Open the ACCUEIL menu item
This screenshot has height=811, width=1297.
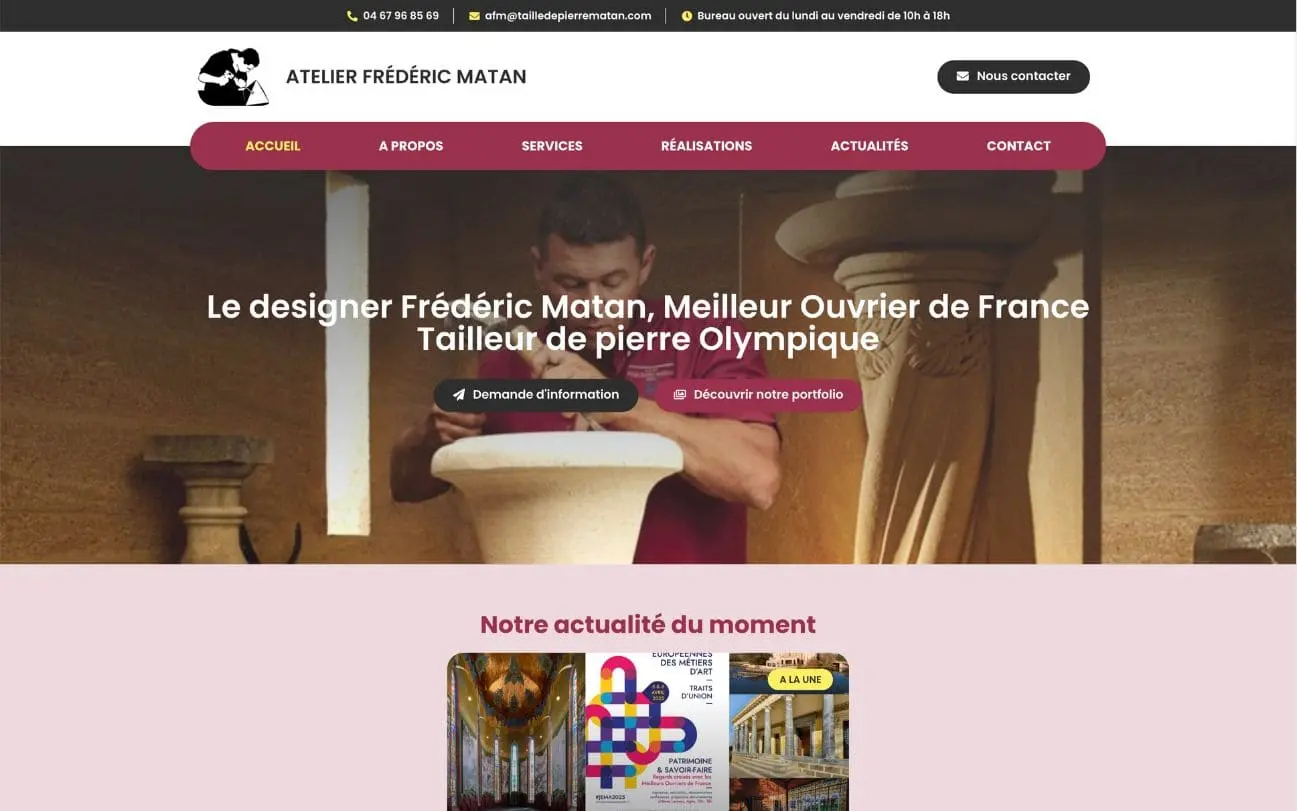click(x=273, y=146)
